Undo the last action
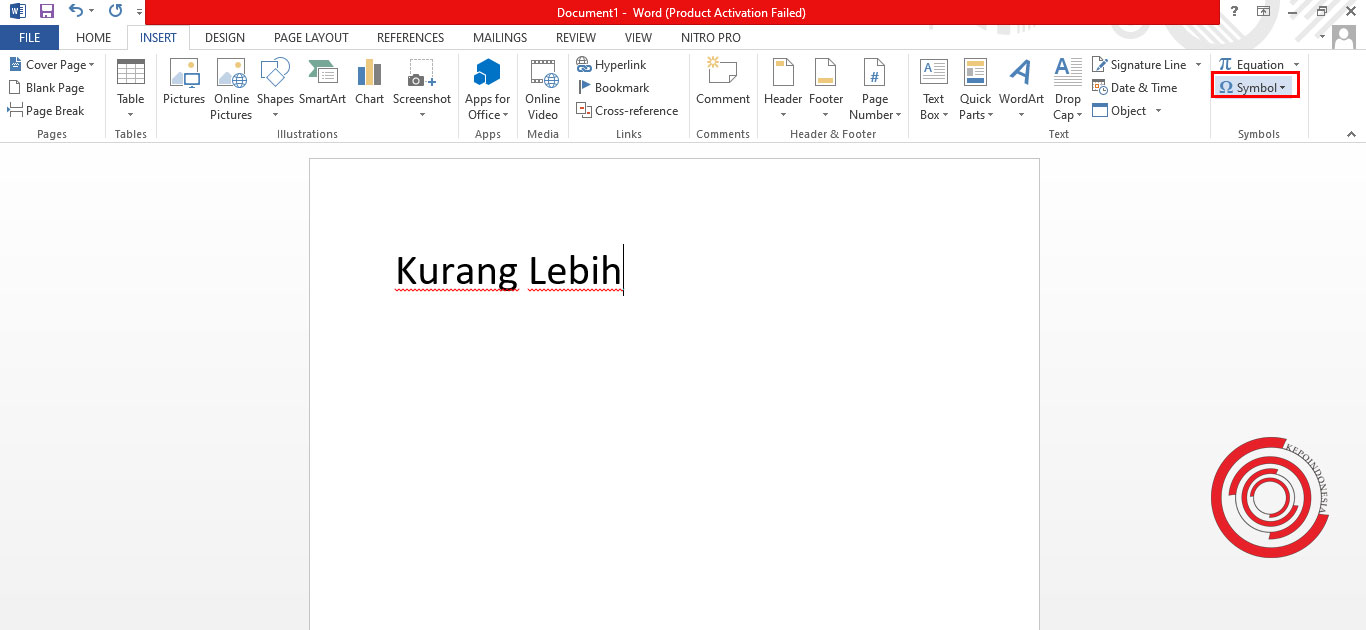The image size is (1366, 630). [x=76, y=12]
